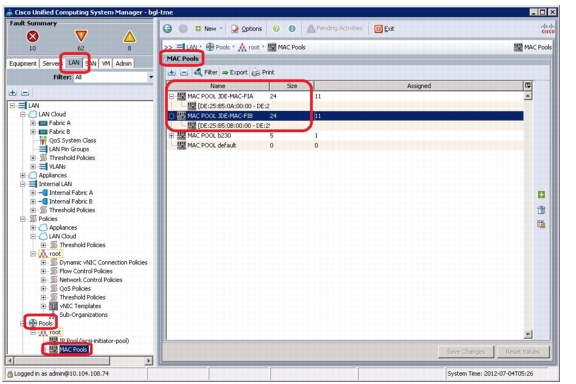This screenshot has width=576, height=384.
Task: Switch to the VM tab
Action: click(106, 64)
